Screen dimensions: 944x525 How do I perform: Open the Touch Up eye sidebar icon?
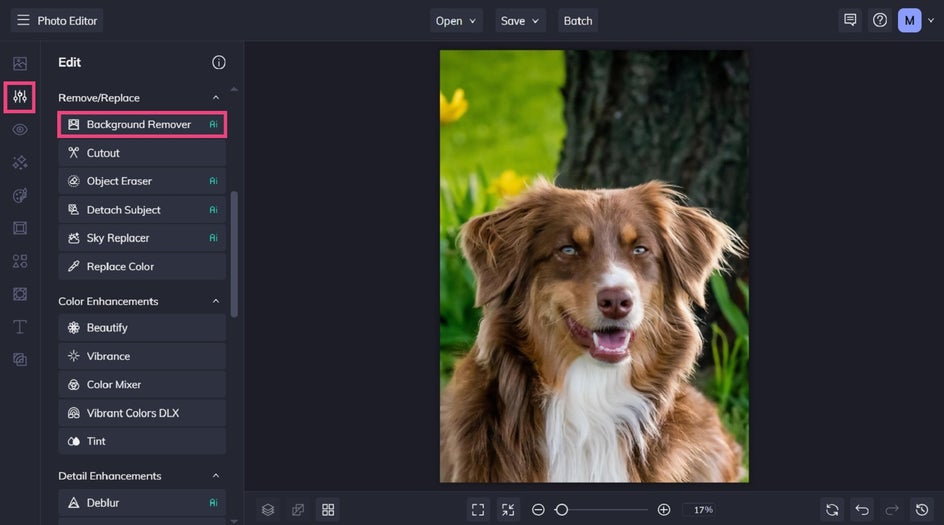pos(20,129)
